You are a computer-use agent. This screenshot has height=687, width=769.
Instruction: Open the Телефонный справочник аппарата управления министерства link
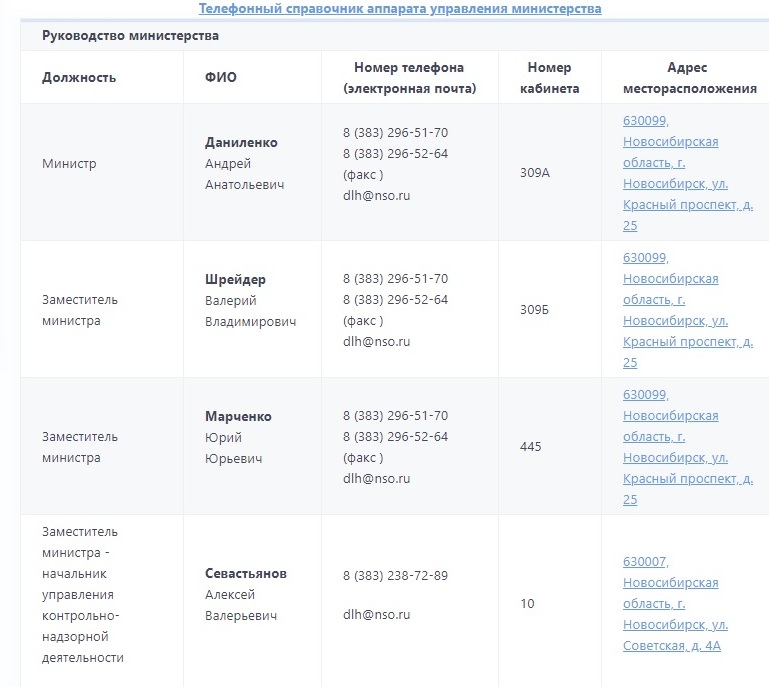[400, 9]
